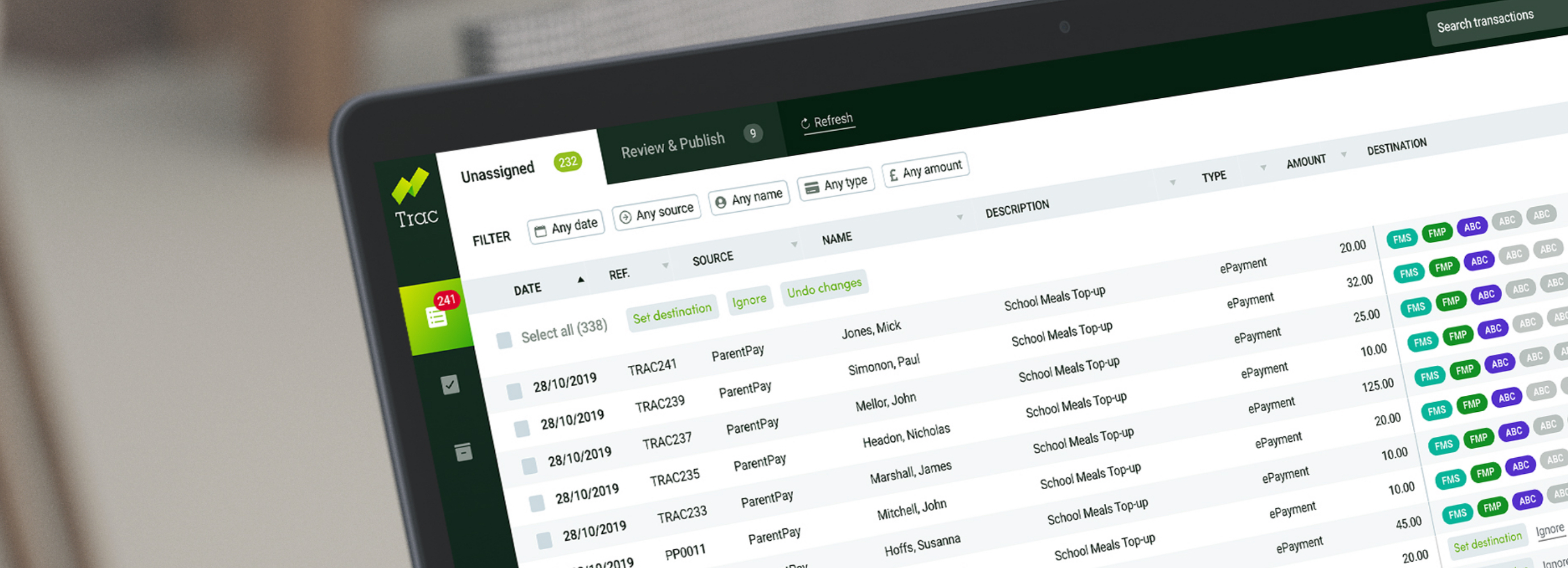The height and width of the screenshot is (568, 1568).
Task: Select FMP tag for the 20.00 Jones row
Action: (1437, 232)
